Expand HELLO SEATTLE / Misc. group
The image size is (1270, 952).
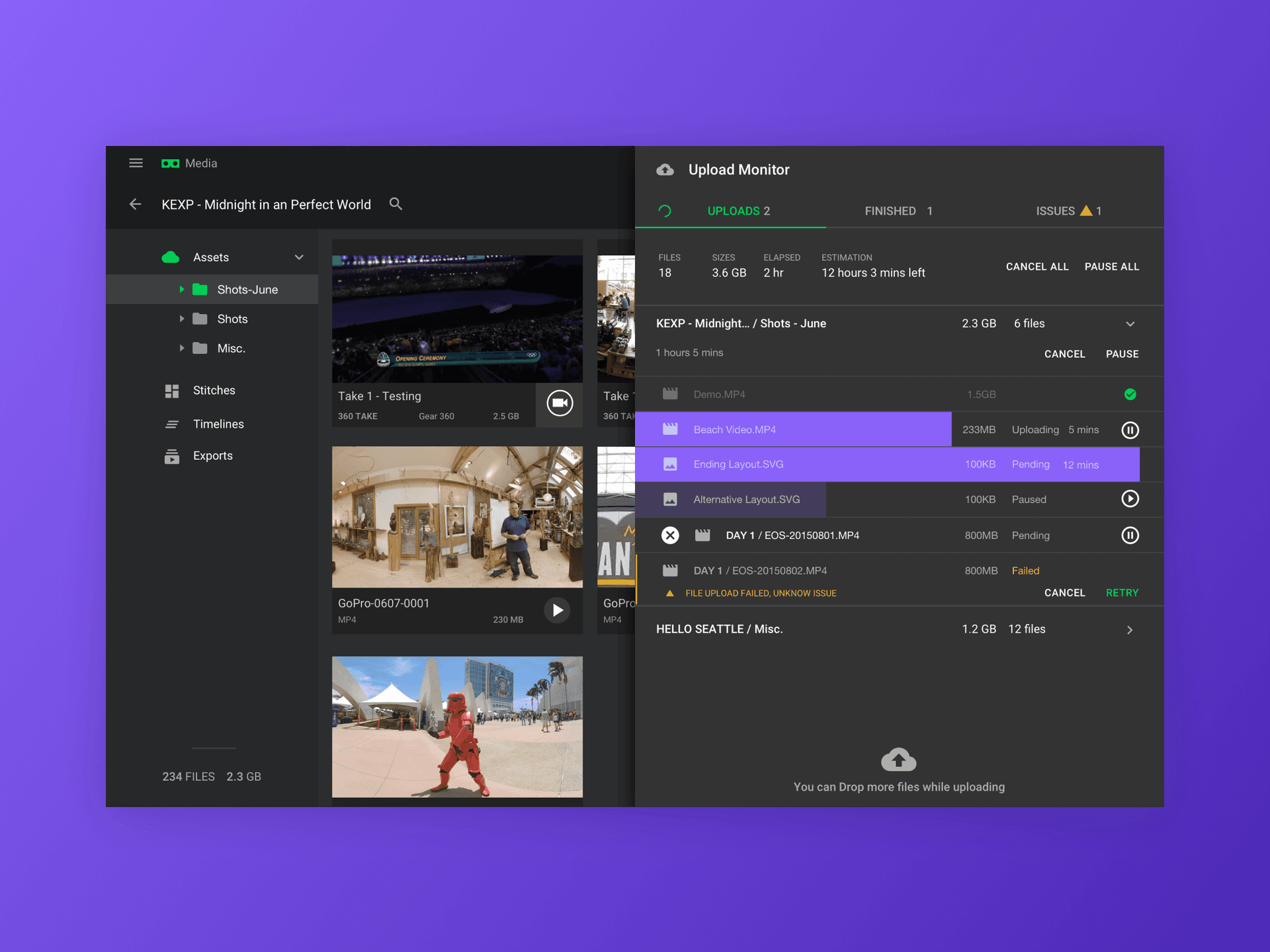[x=1130, y=630]
